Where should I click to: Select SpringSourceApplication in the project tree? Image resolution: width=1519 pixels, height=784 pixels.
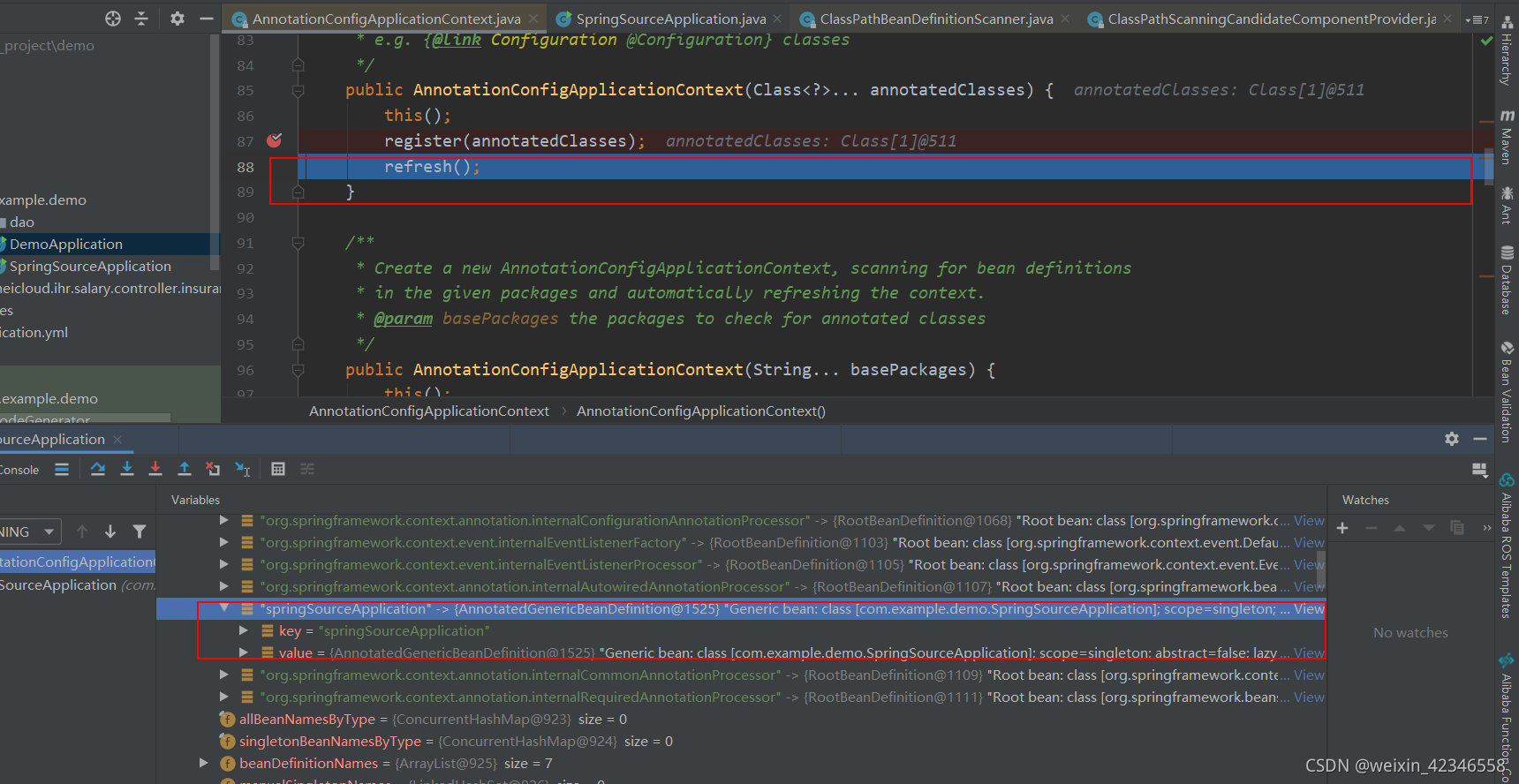pos(90,267)
